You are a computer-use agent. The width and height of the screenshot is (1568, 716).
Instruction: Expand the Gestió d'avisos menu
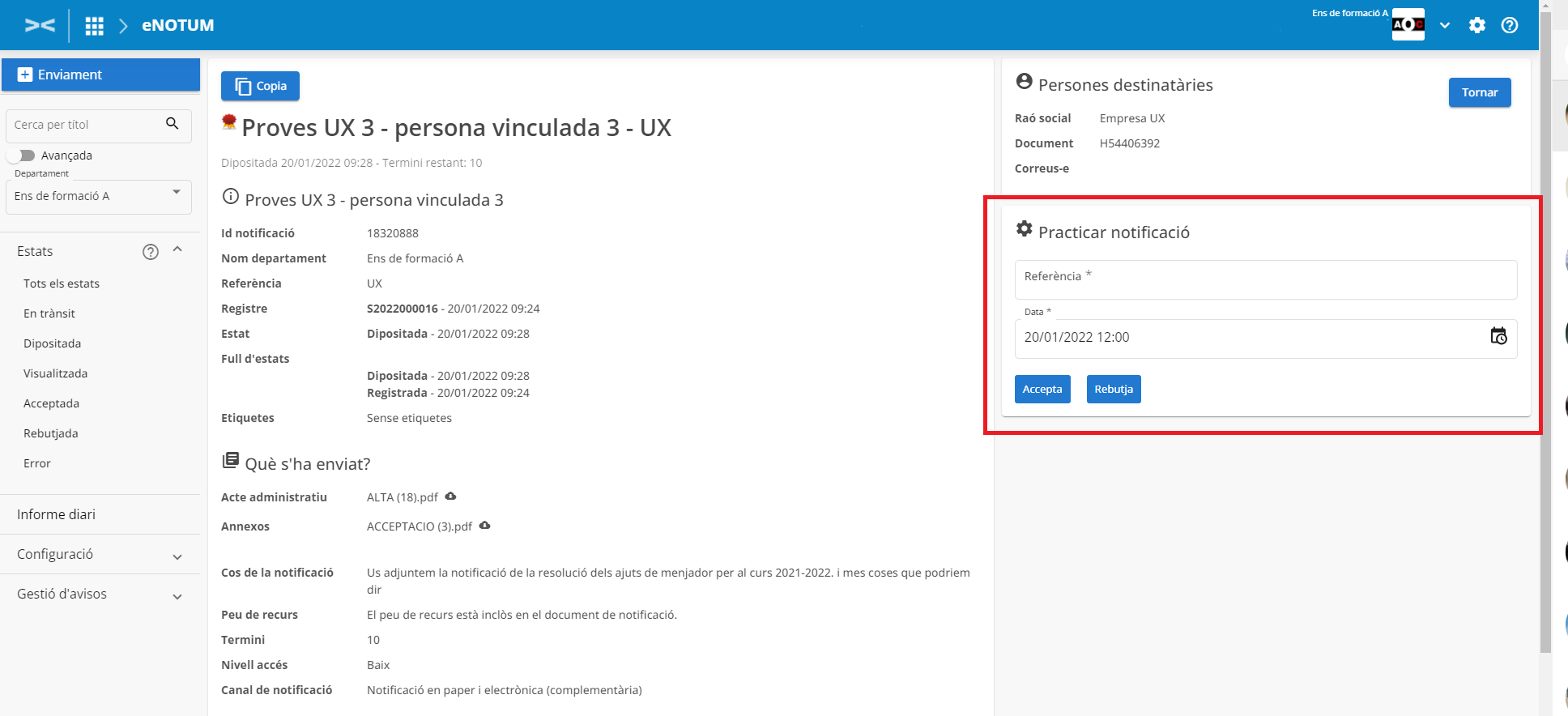(x=177, y=596)
